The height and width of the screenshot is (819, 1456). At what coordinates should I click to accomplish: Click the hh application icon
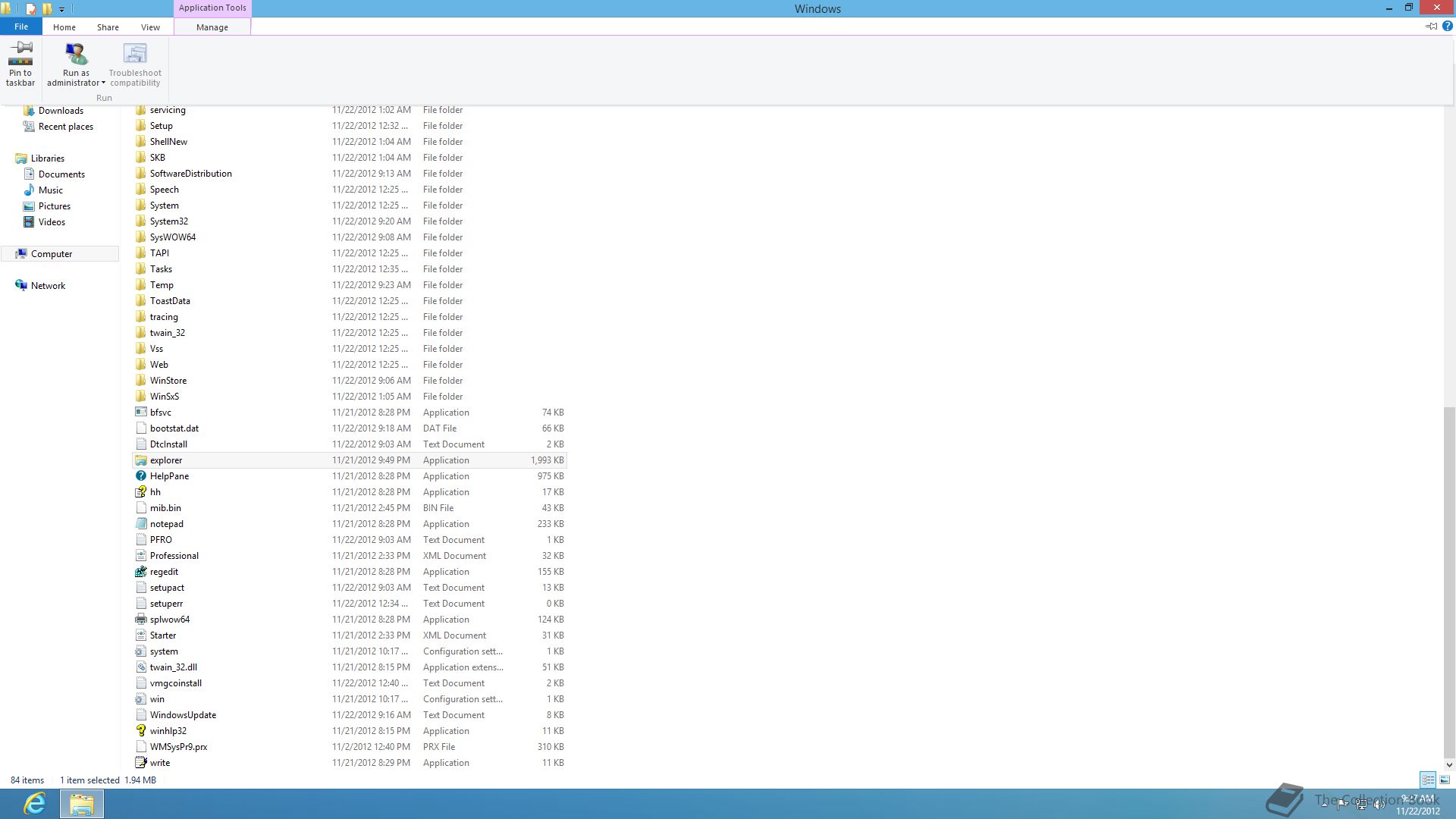pyautogui.click(x=140, y=492)
